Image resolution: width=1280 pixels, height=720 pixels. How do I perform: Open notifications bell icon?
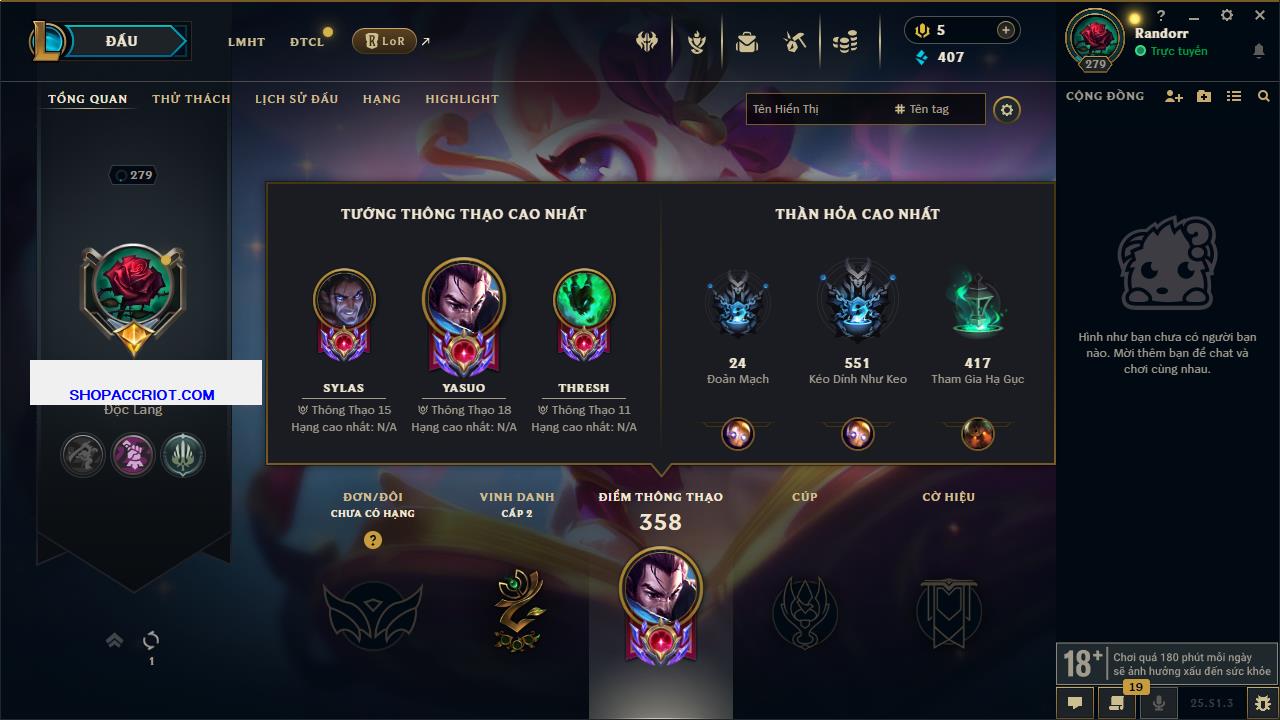1258,51
